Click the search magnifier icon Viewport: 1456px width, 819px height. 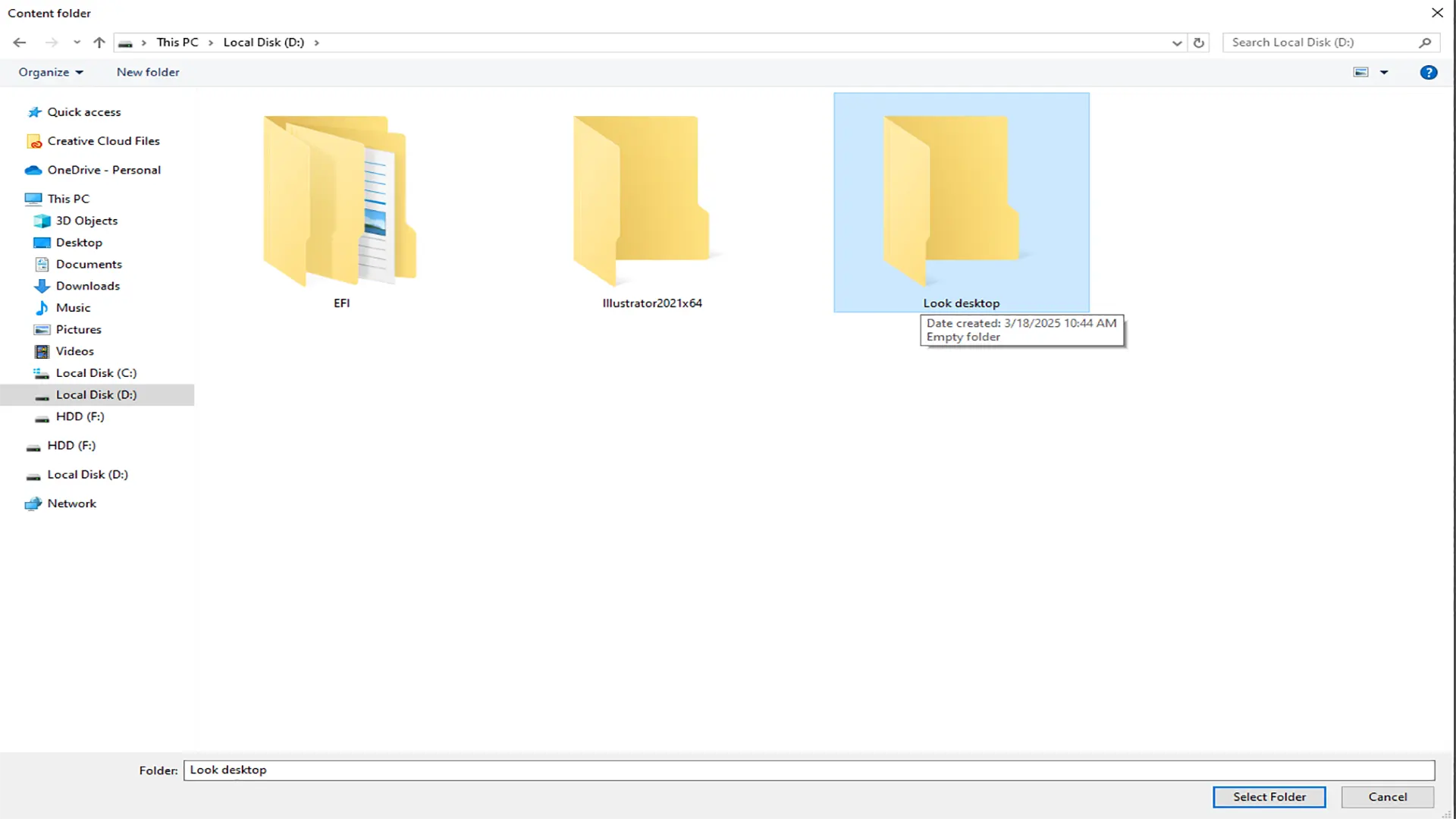[x=1425, y=43]
